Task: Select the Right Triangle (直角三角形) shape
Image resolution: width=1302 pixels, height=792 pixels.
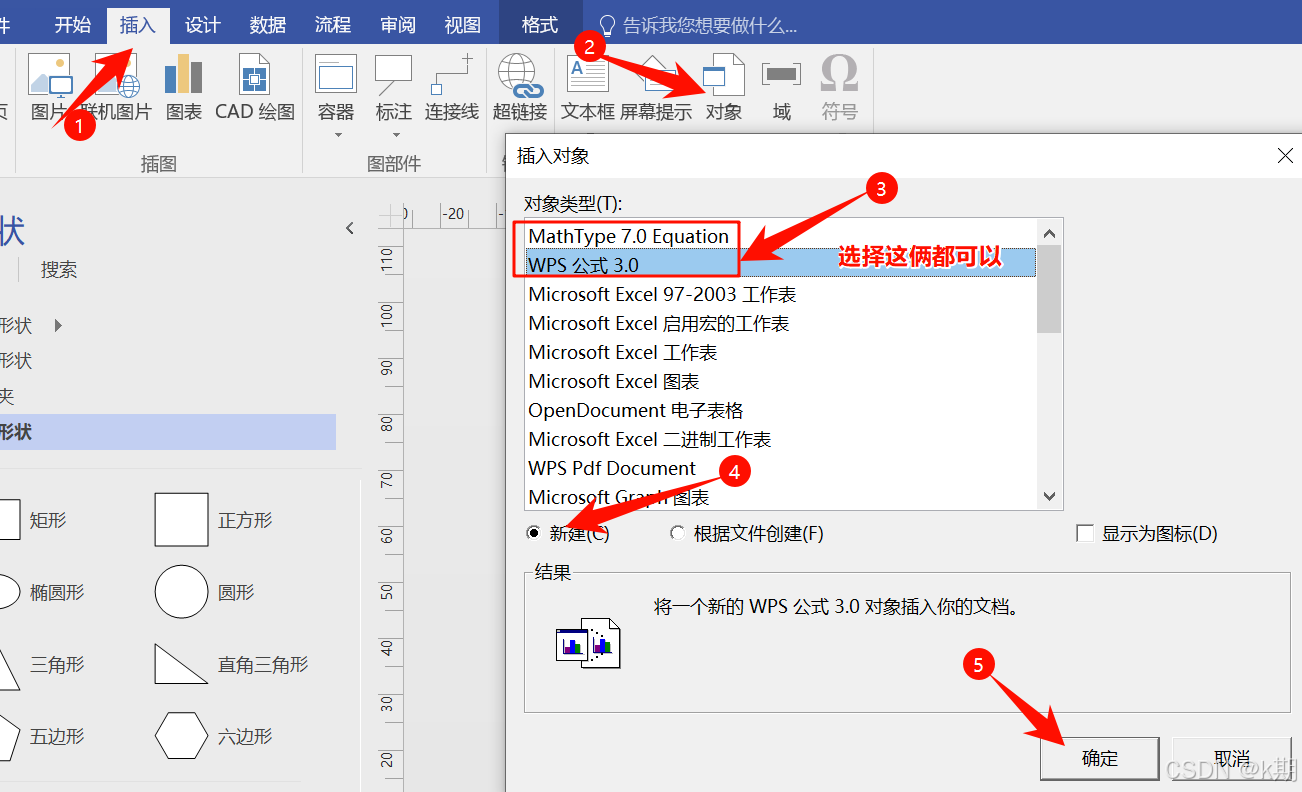Action: click(x=181, y=664)
